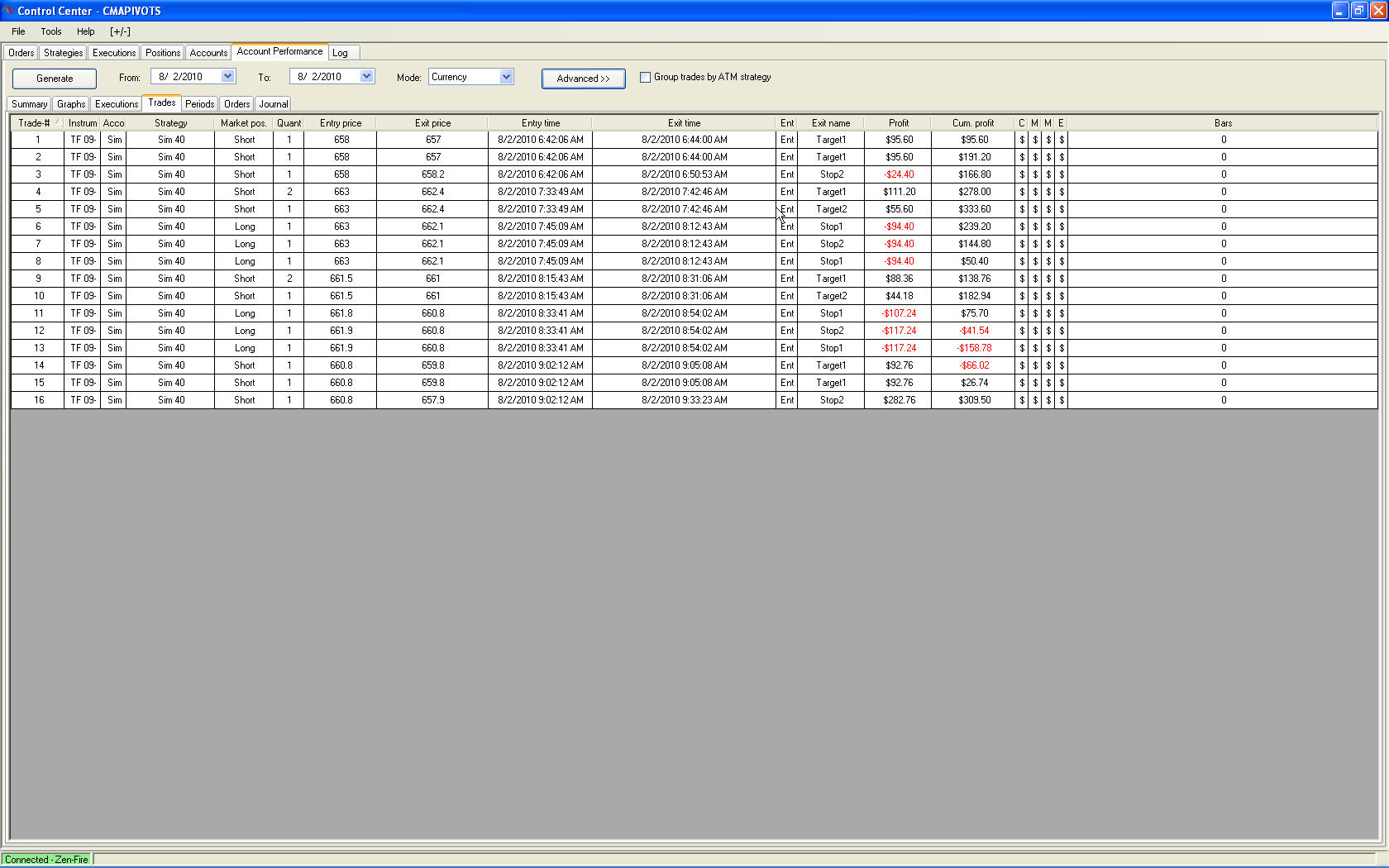
Task: Sort by the Market pos. column header
Action: [244, 123]
